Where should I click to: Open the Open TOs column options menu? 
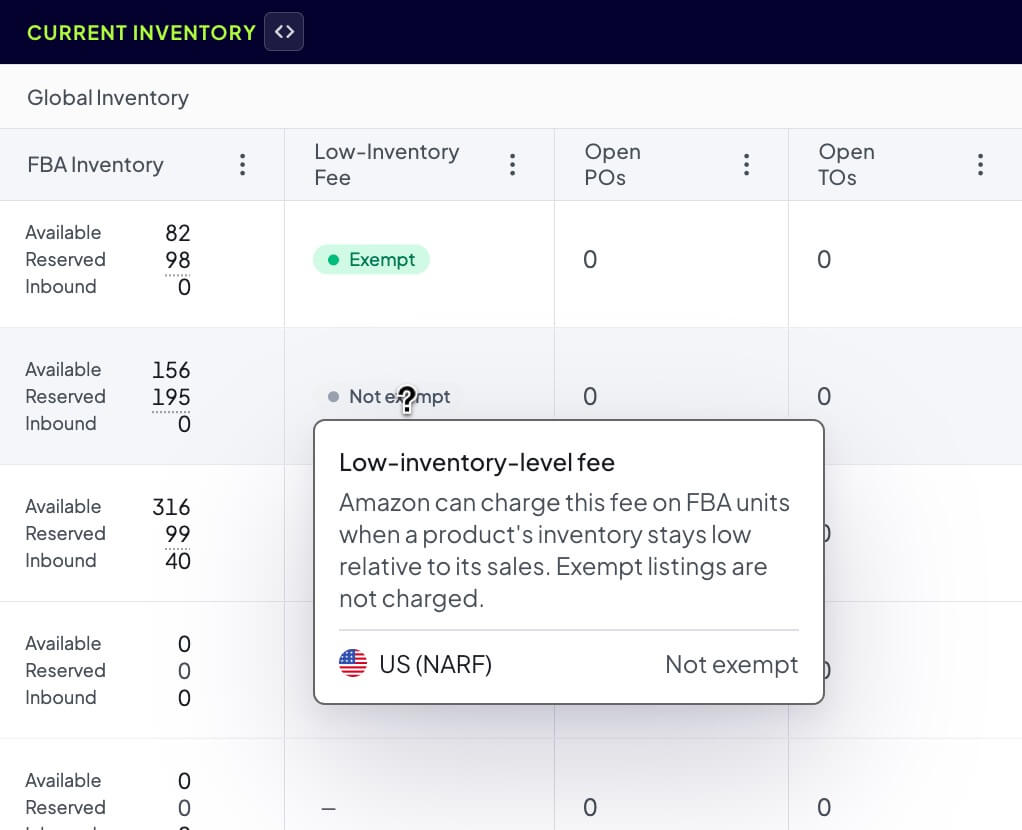981,164
